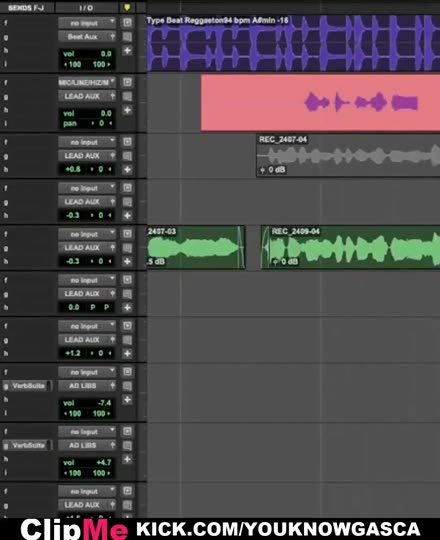Toggle the fade handle on REC_2409-04 clip
The image size is (440, 540).
pyautogui.click(x=265, y=247)
